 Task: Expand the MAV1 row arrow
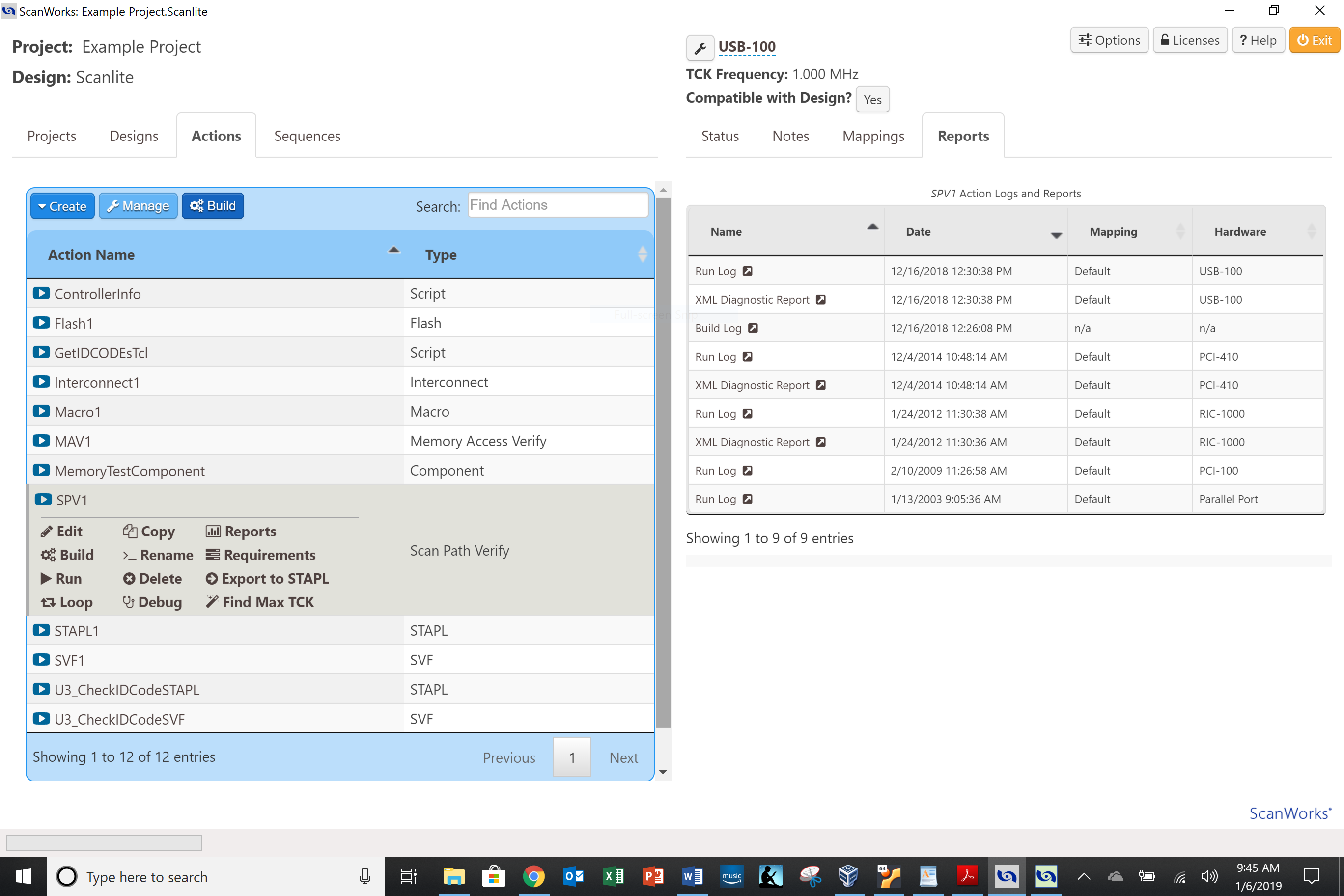coord(41,441)
